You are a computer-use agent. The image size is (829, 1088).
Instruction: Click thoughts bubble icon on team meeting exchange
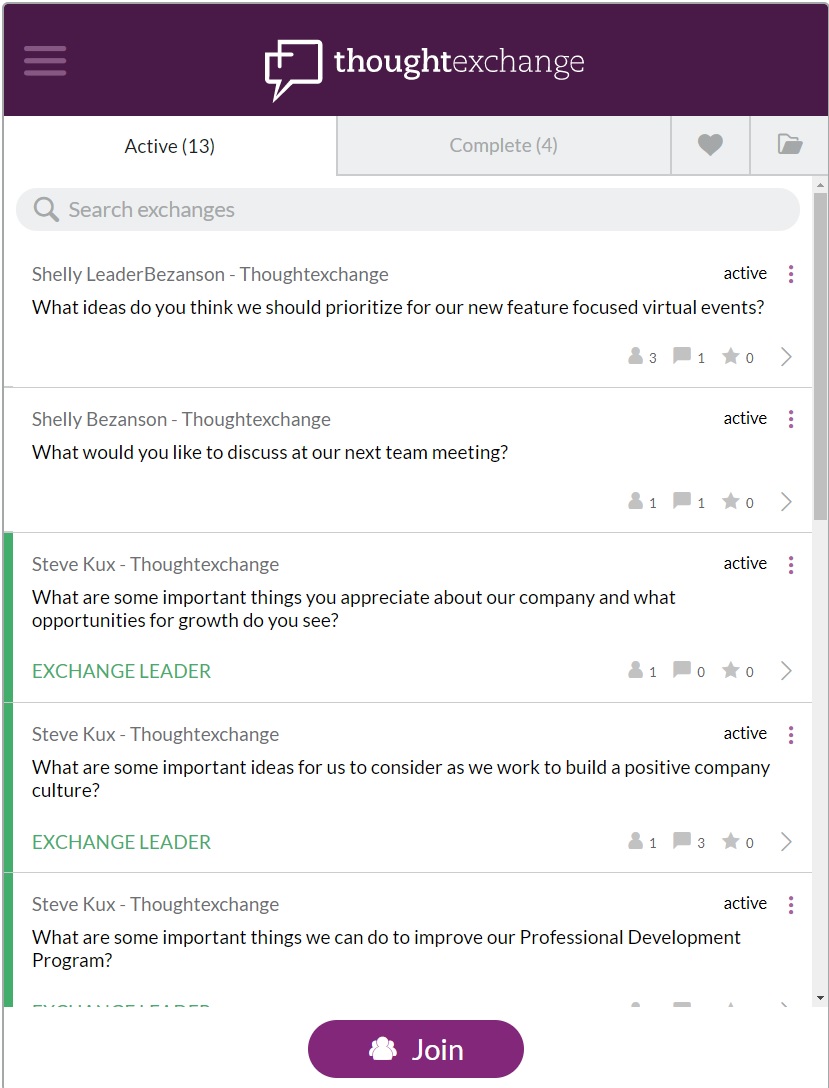(x=682, y=501)
